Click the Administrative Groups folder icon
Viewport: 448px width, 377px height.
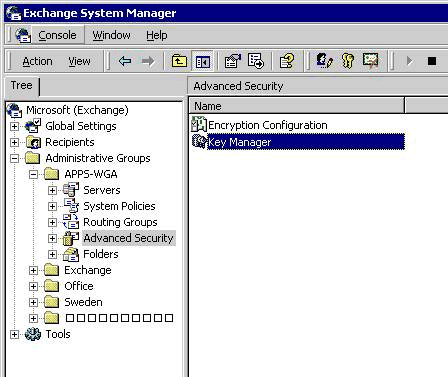pyautogui.click(x=33, y=158)
